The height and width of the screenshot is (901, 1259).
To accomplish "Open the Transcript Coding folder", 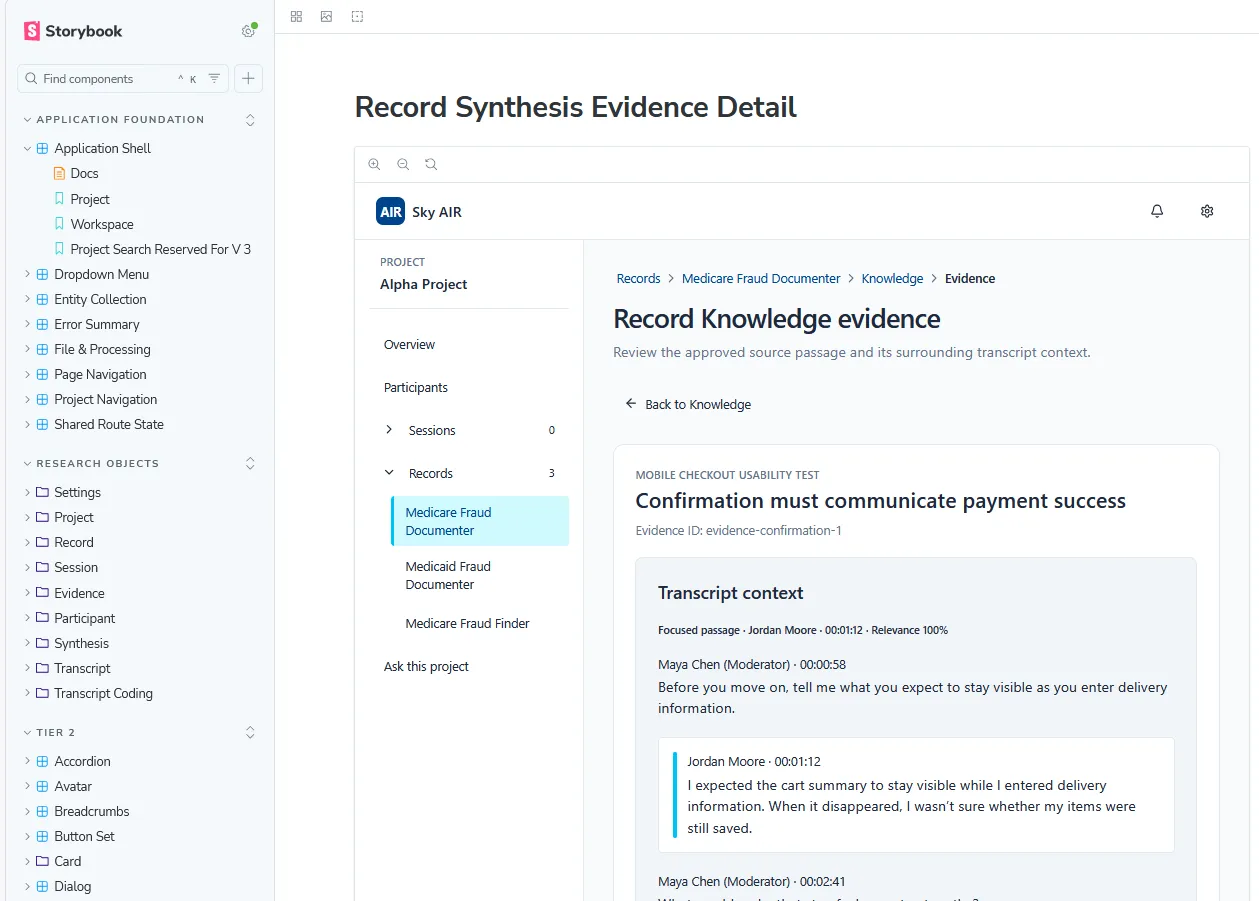I will click(103, 693).
